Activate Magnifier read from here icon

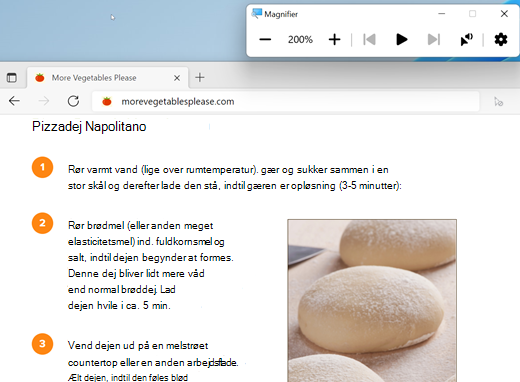pyautogui.click(x=466, y=40)
